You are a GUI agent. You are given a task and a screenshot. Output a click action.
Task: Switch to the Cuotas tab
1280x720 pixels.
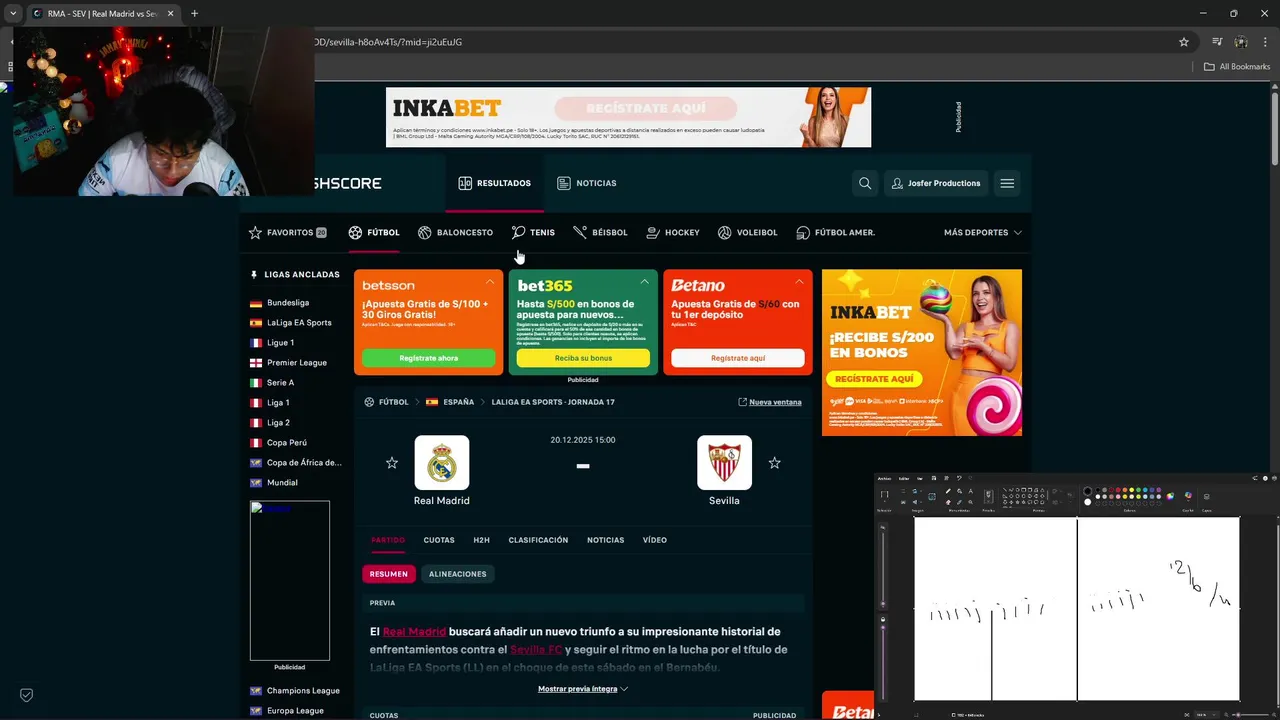[439, 540]
